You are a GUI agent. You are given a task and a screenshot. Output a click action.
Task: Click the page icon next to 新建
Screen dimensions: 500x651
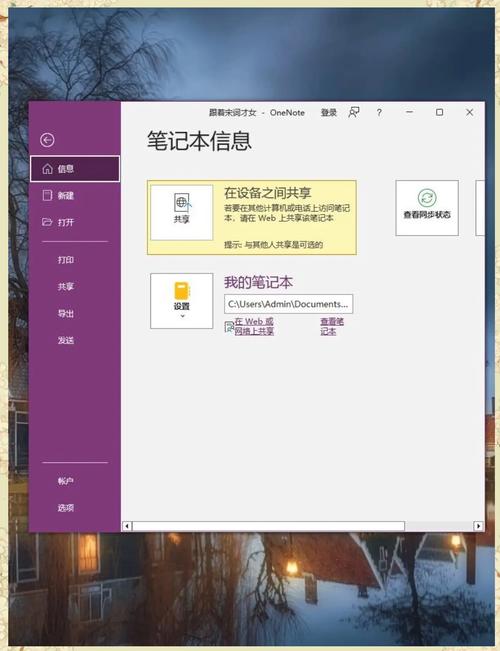point(48,195)
